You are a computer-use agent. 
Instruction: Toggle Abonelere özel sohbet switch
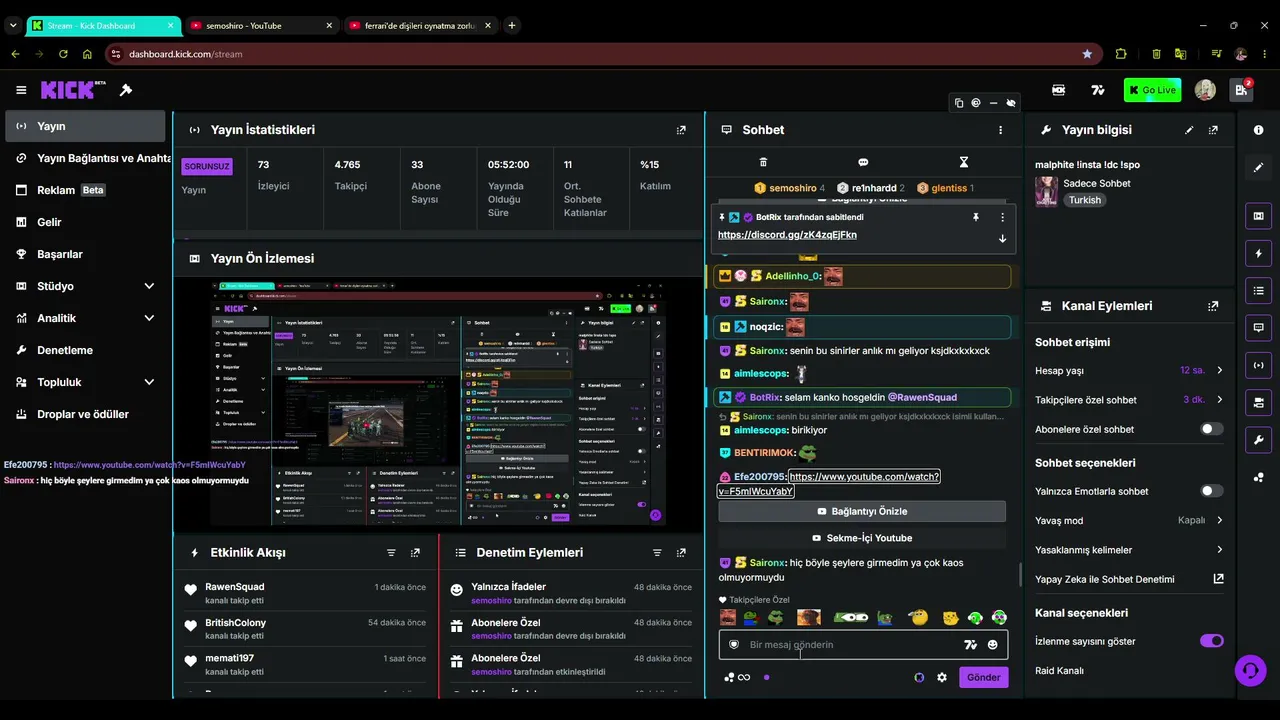coord(1211,429)
